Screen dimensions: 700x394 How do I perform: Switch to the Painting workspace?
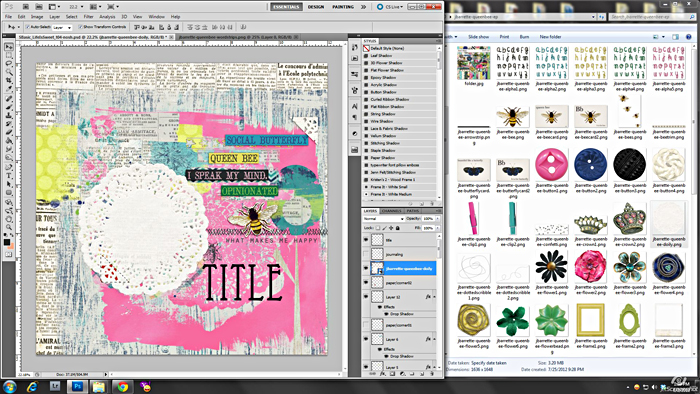tap(343, 7)
